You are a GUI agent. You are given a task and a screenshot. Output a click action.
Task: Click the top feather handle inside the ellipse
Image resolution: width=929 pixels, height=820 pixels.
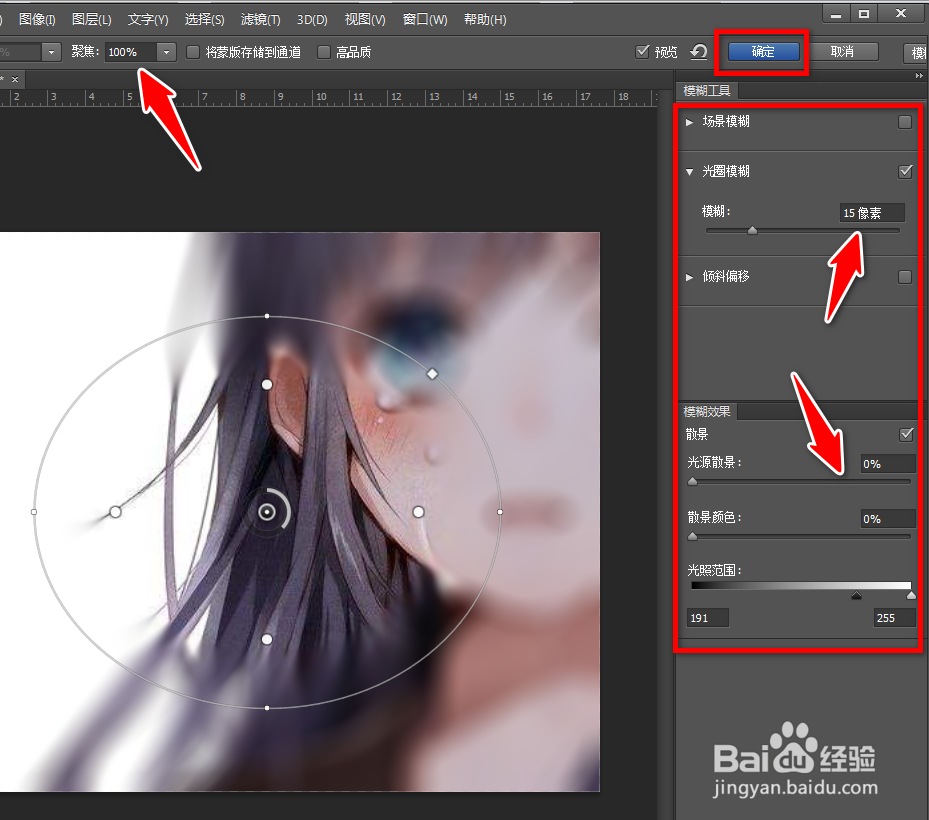coord(267,385)
